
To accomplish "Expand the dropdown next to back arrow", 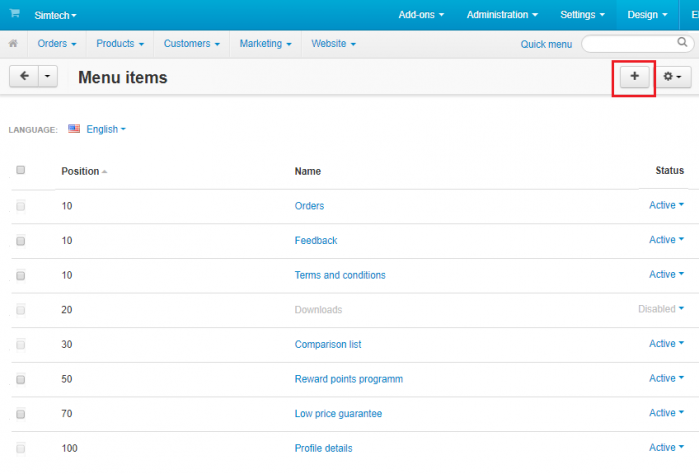I will tap(48, 76).
